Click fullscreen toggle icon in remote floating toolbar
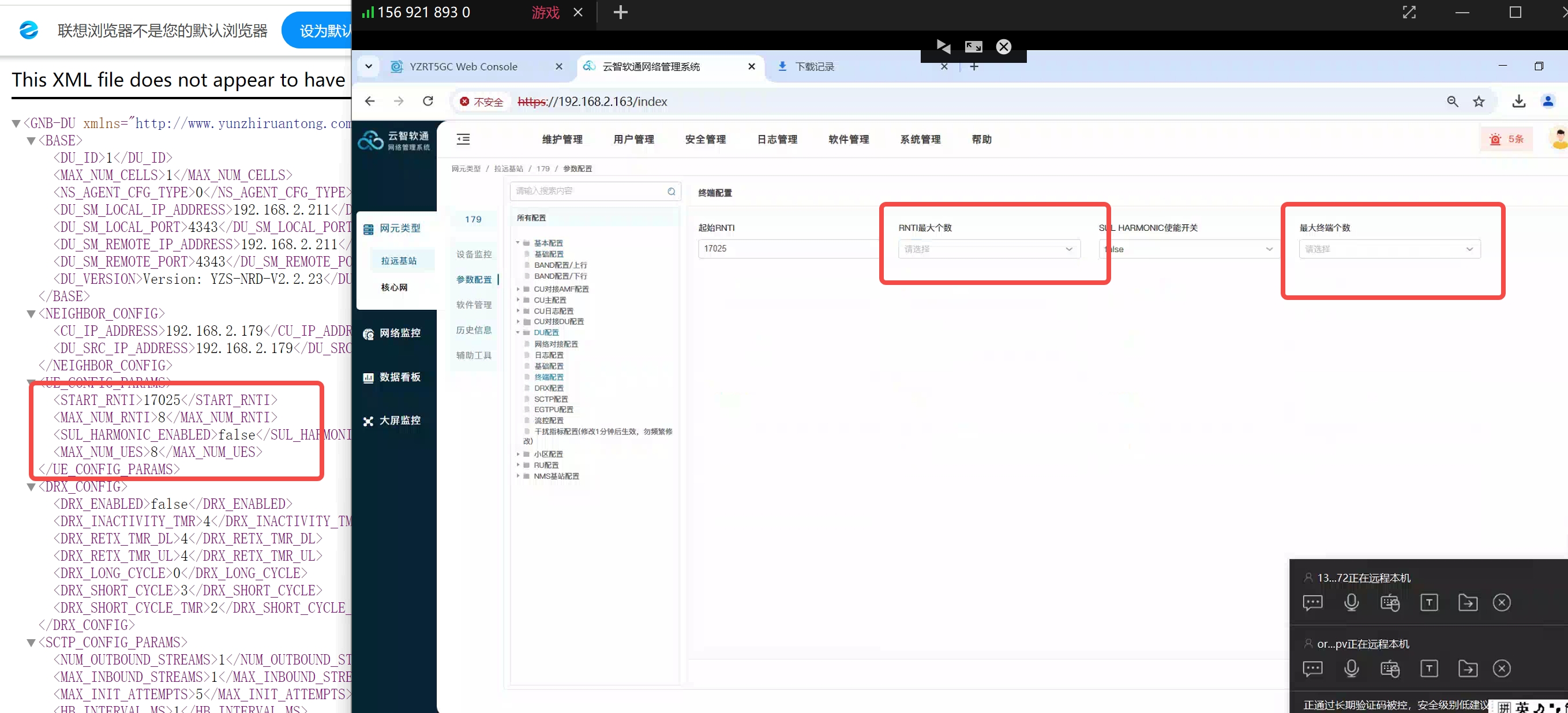Viewport: 1568px width, 713px height. tap(974, 46)
